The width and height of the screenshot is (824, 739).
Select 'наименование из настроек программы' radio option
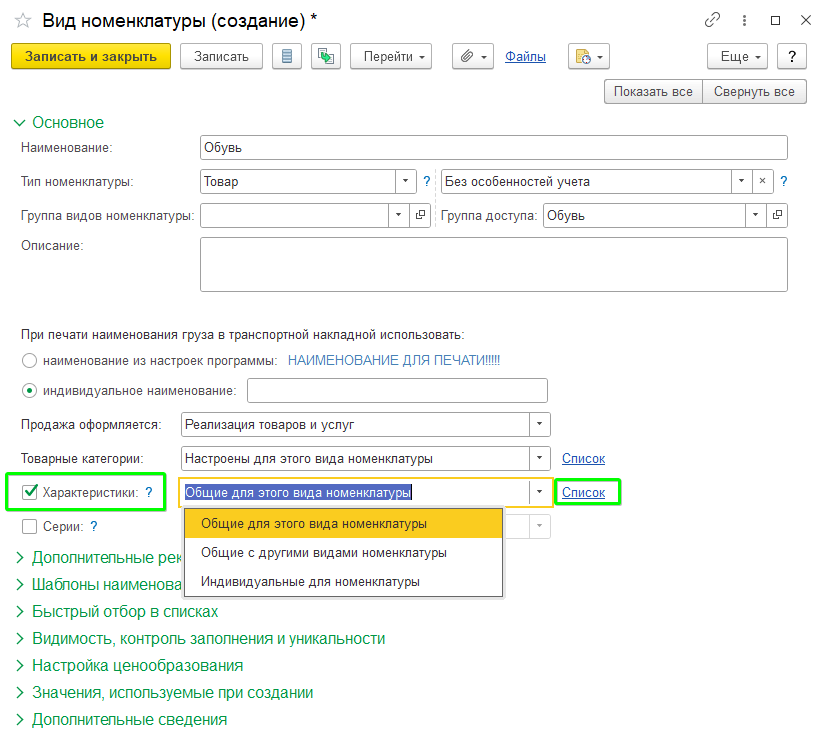pos(29,361)
